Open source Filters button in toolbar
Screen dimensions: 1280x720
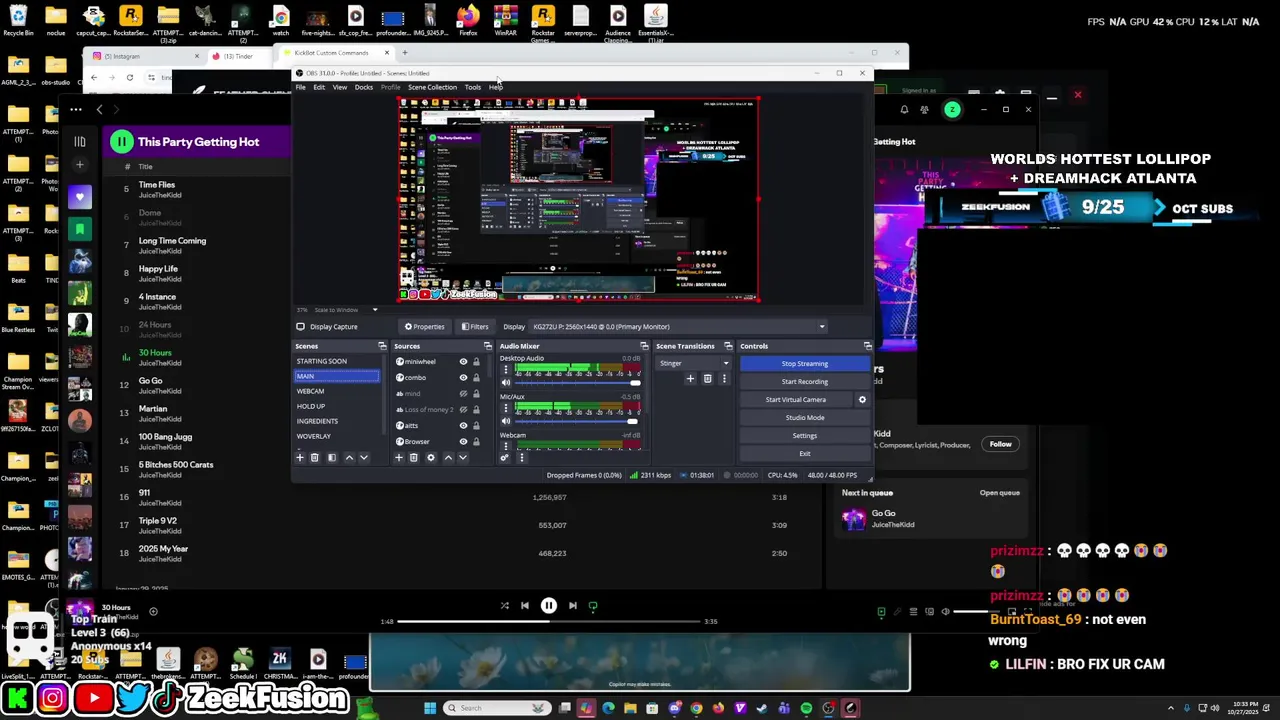[x=475, y=327]
